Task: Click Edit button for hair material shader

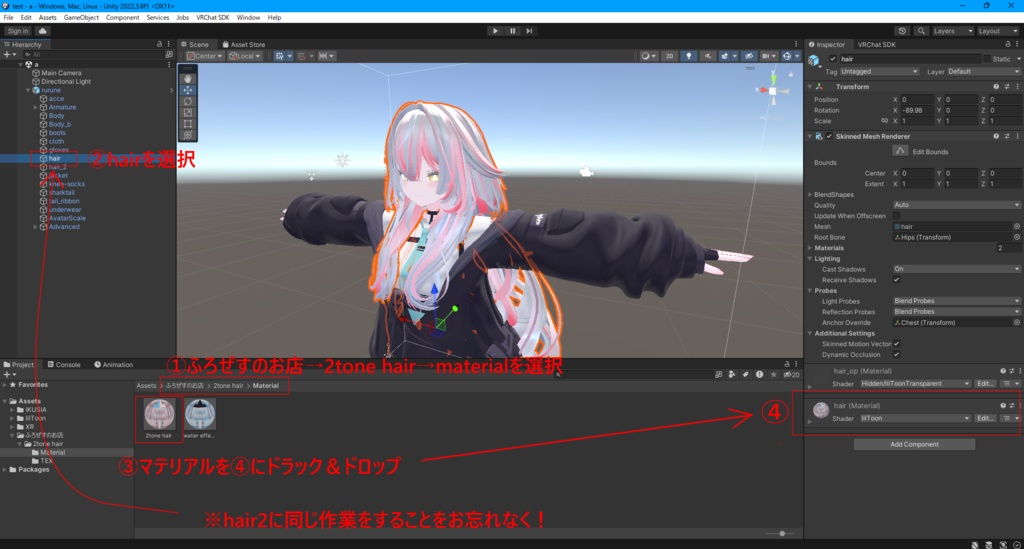Action: coord(985,418)
